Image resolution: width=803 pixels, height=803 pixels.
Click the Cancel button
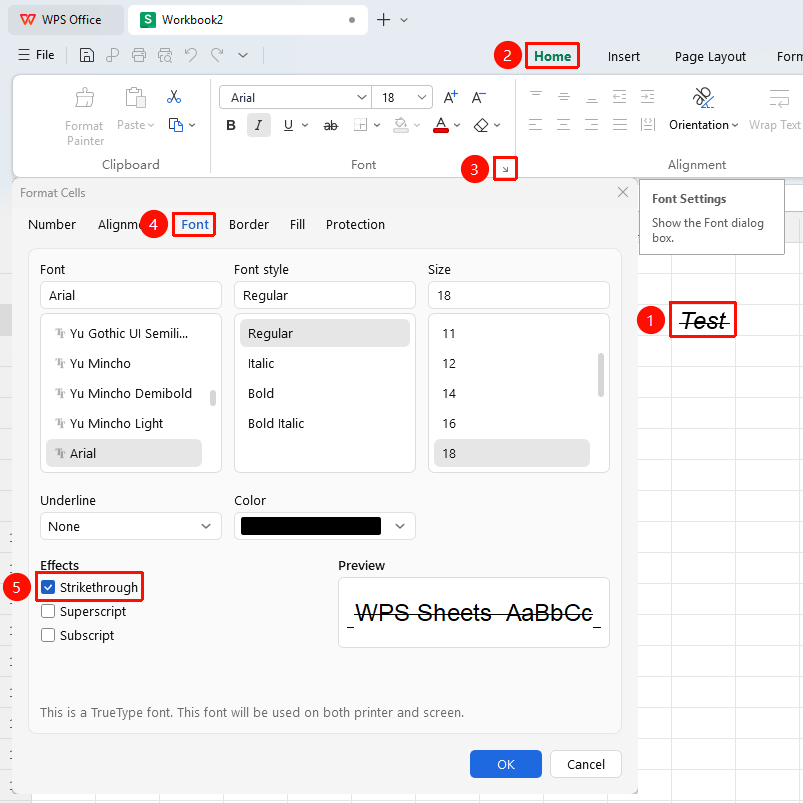pyautogui.click(x=586, y=764)
